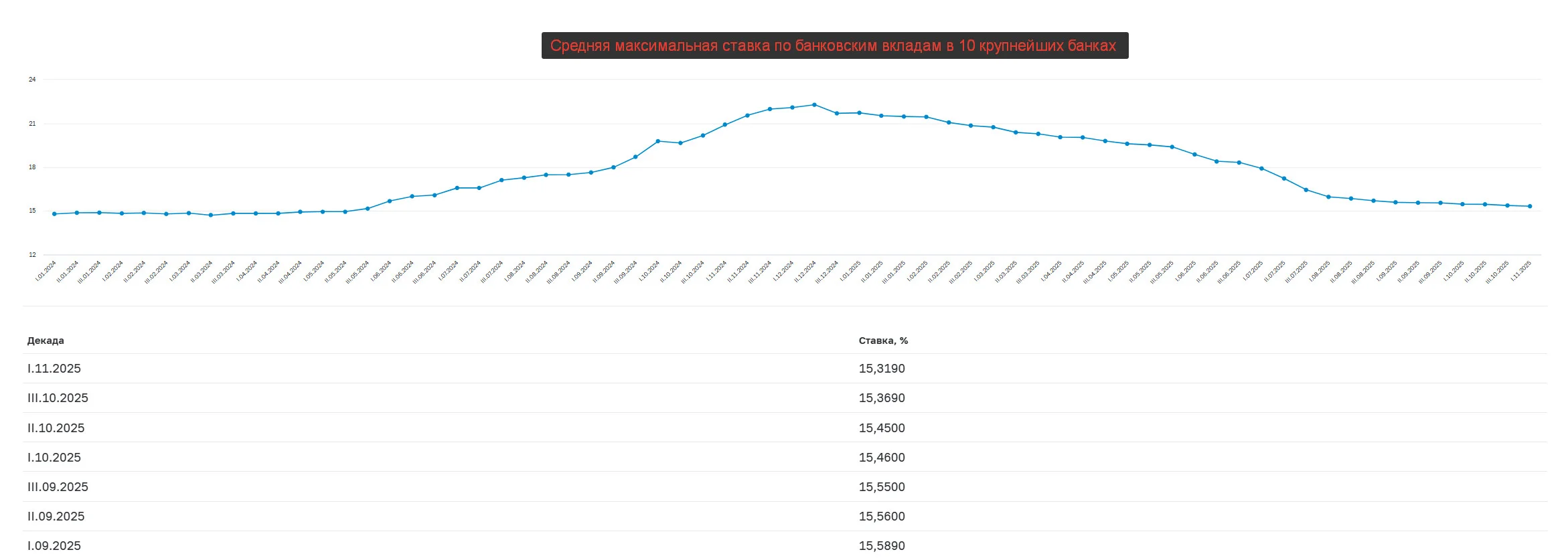Click the chart title banner about bank deposits

point(835,45)
